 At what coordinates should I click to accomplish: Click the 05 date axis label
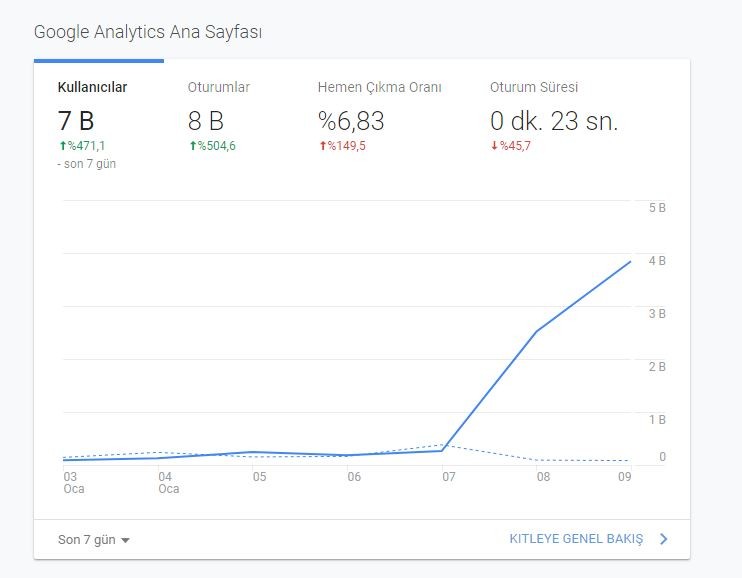click(259, 477)
